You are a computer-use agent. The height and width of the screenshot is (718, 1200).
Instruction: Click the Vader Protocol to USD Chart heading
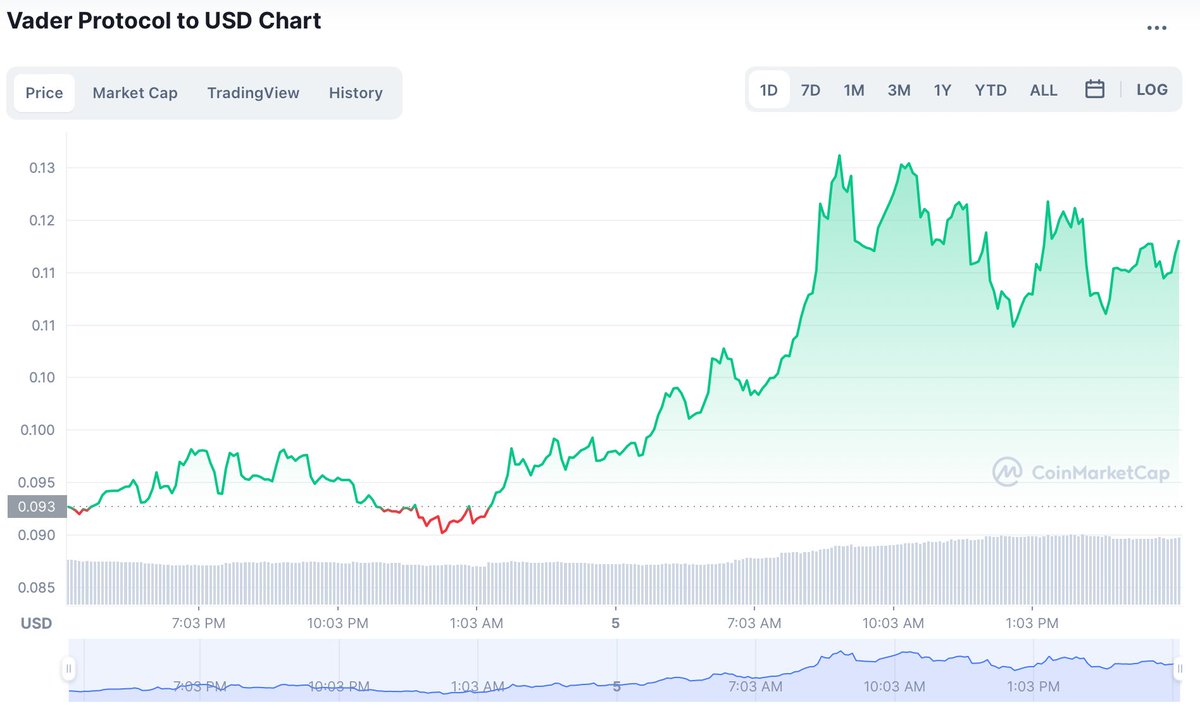(x=164, y=20)
